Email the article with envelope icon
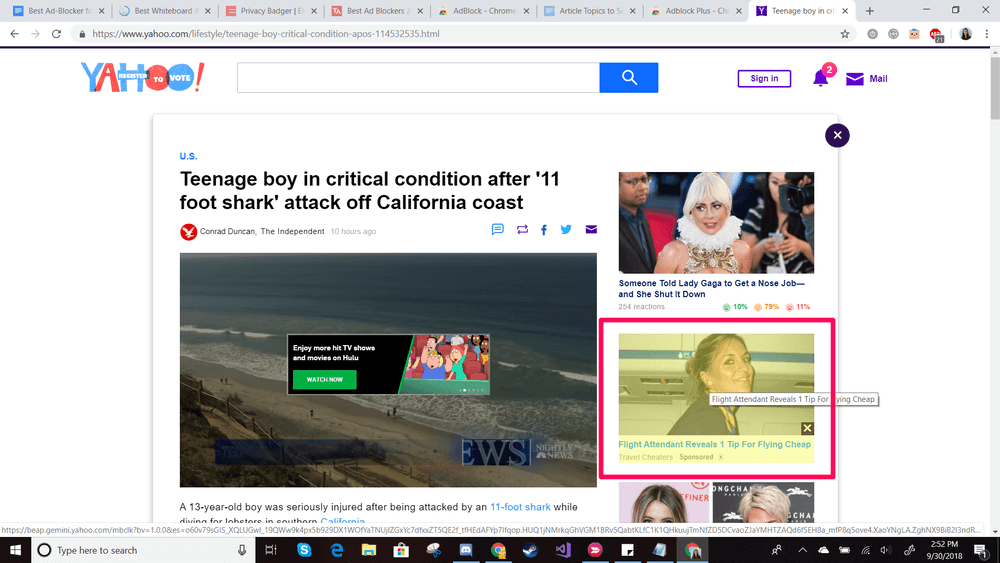The height and width of the screenshot is (563, 1000). pos(591,230)
